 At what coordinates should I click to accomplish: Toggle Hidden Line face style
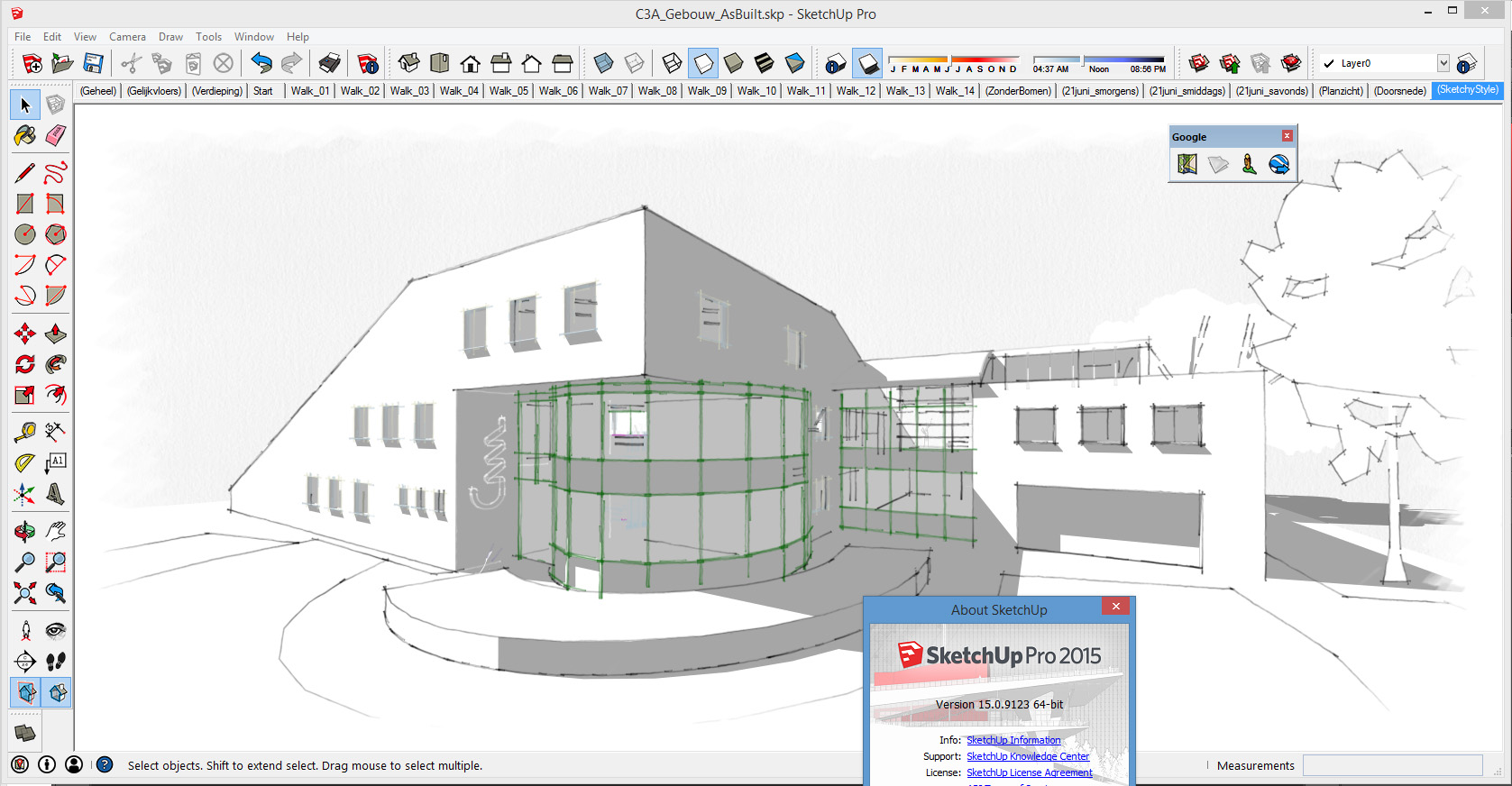click(x=703, y=63)
